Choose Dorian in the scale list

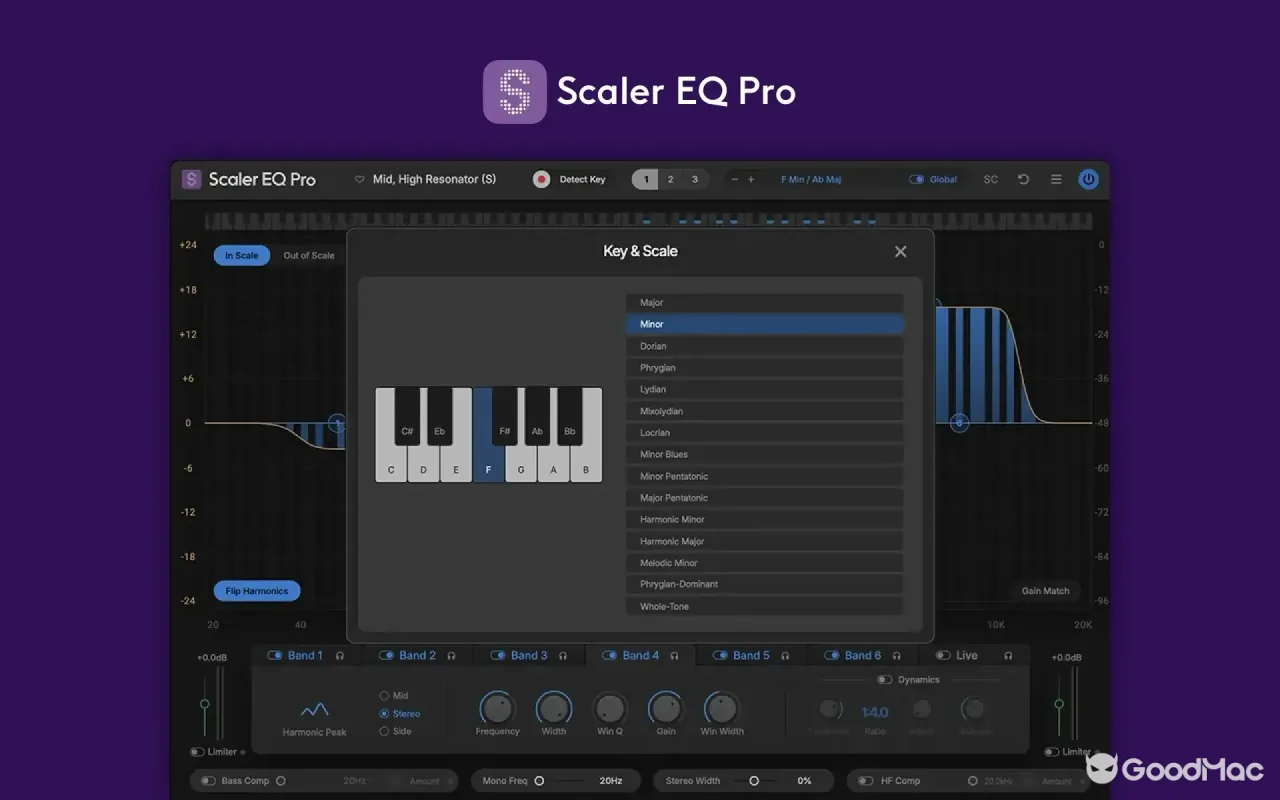tap(764, 346)
